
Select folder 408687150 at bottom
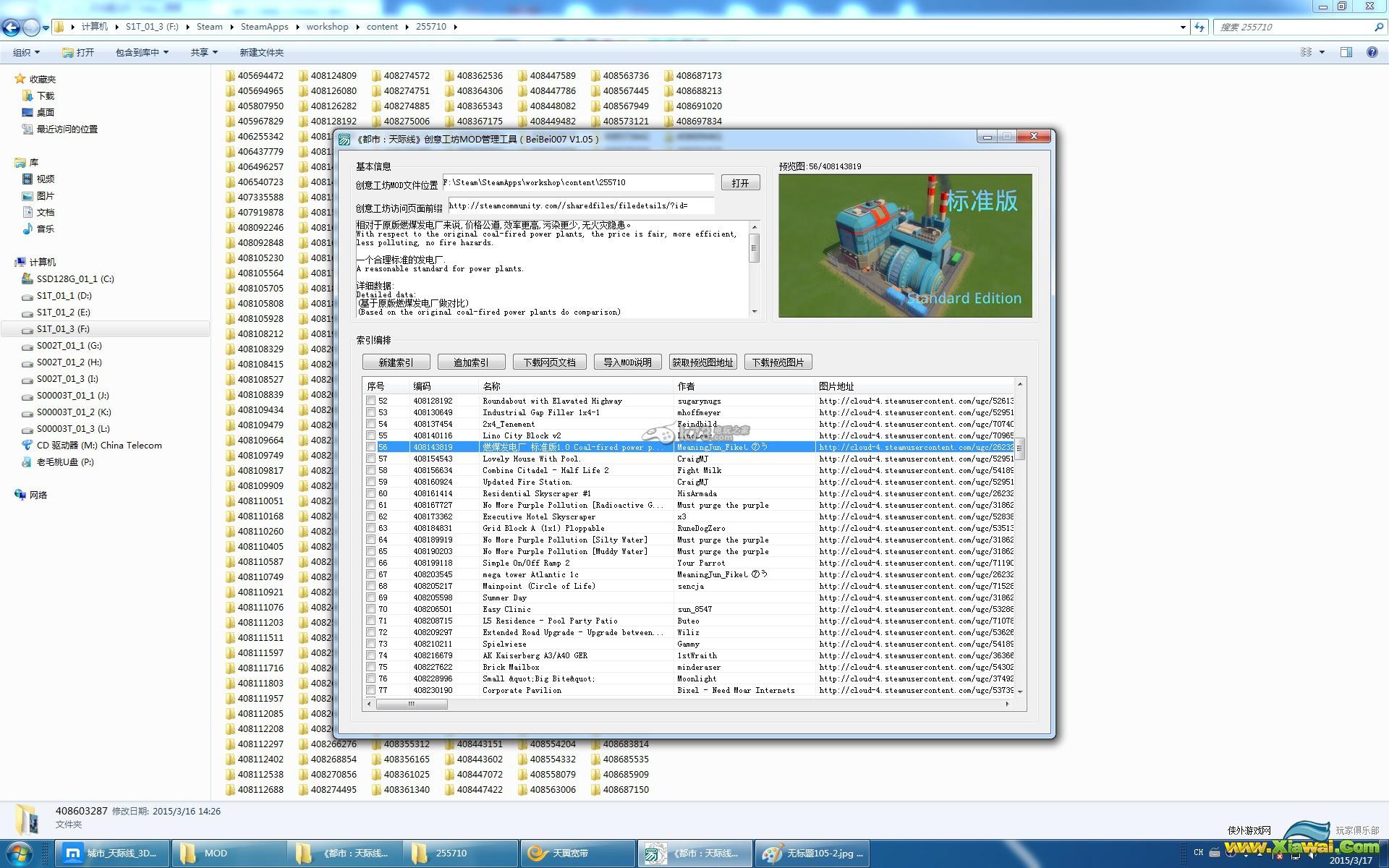[x=619, y=789]
